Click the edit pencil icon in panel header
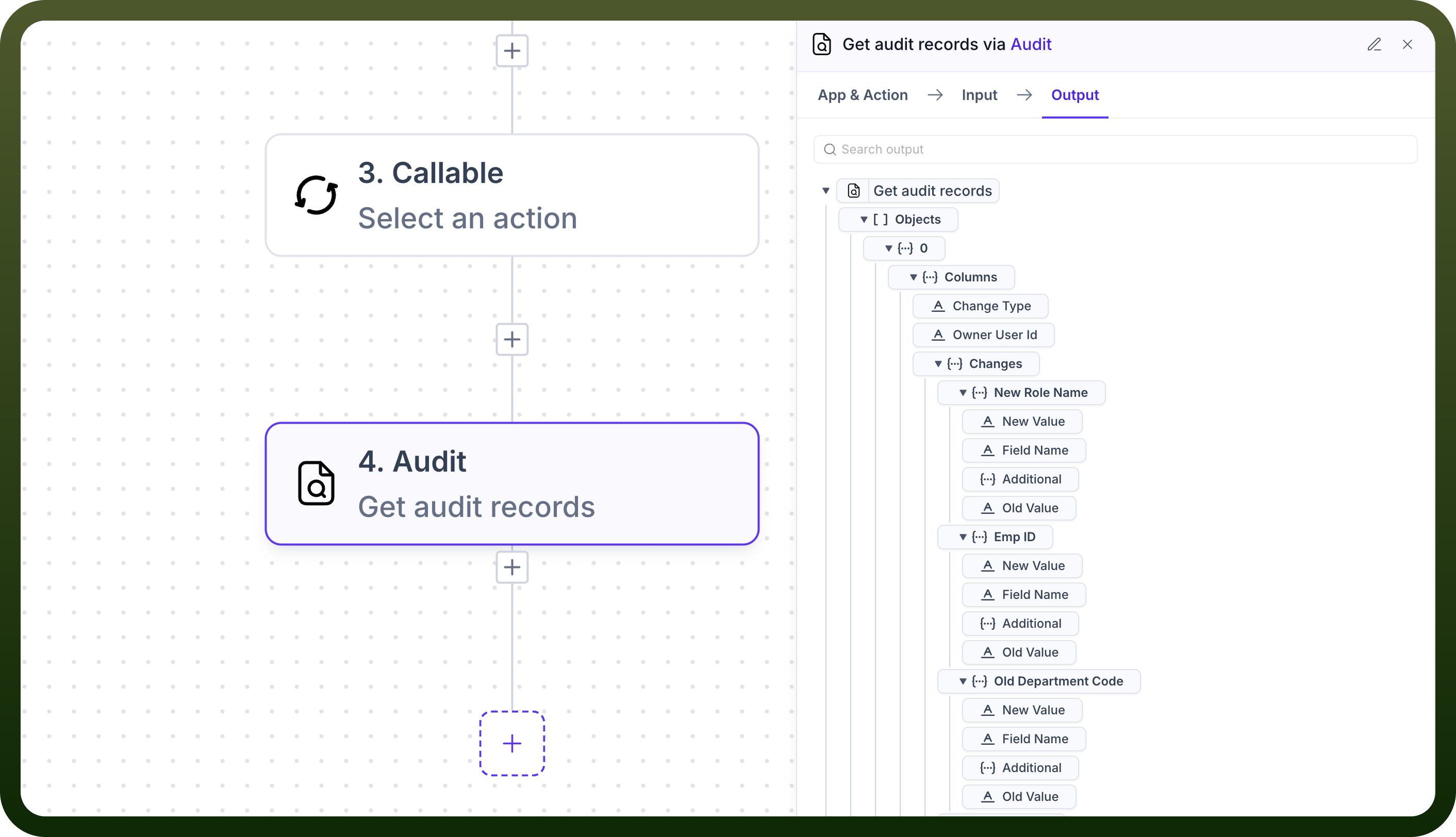1456x837 pixels. point(1375,44)
